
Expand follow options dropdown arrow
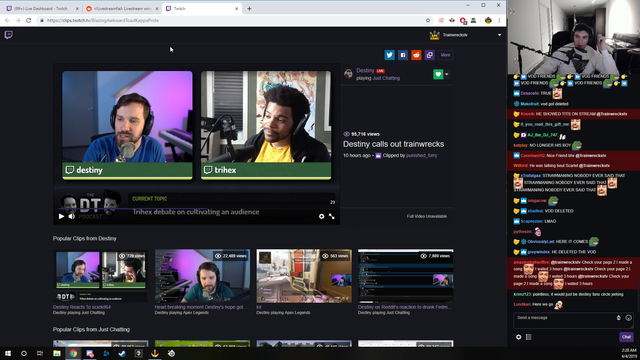click(447, 74)
